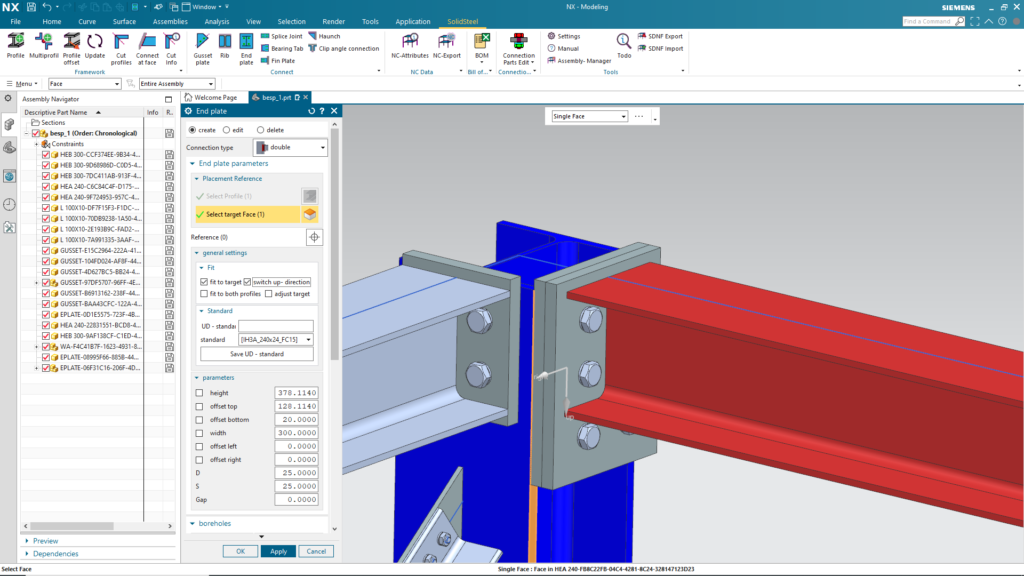Choose the Bearing Tab tool
Viewport: 1024px width, 576px height.
point(282,48)
